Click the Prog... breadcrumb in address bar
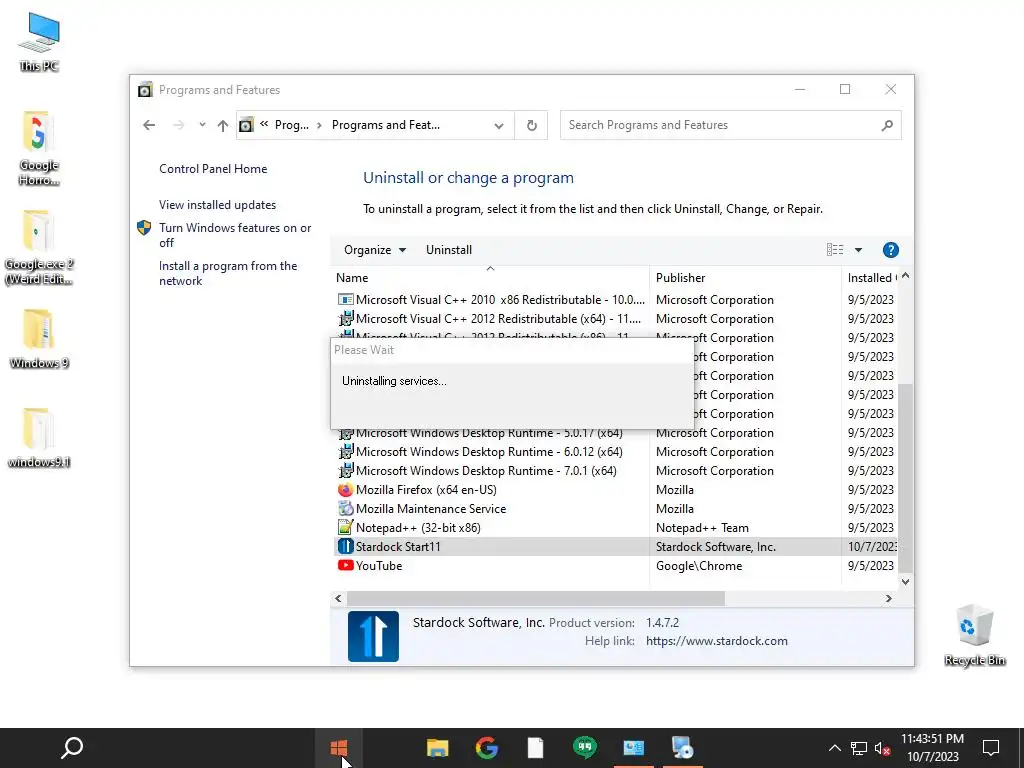Image resolution: width=1024 pixels, height=768 pixels. click(x=291, y=125)
